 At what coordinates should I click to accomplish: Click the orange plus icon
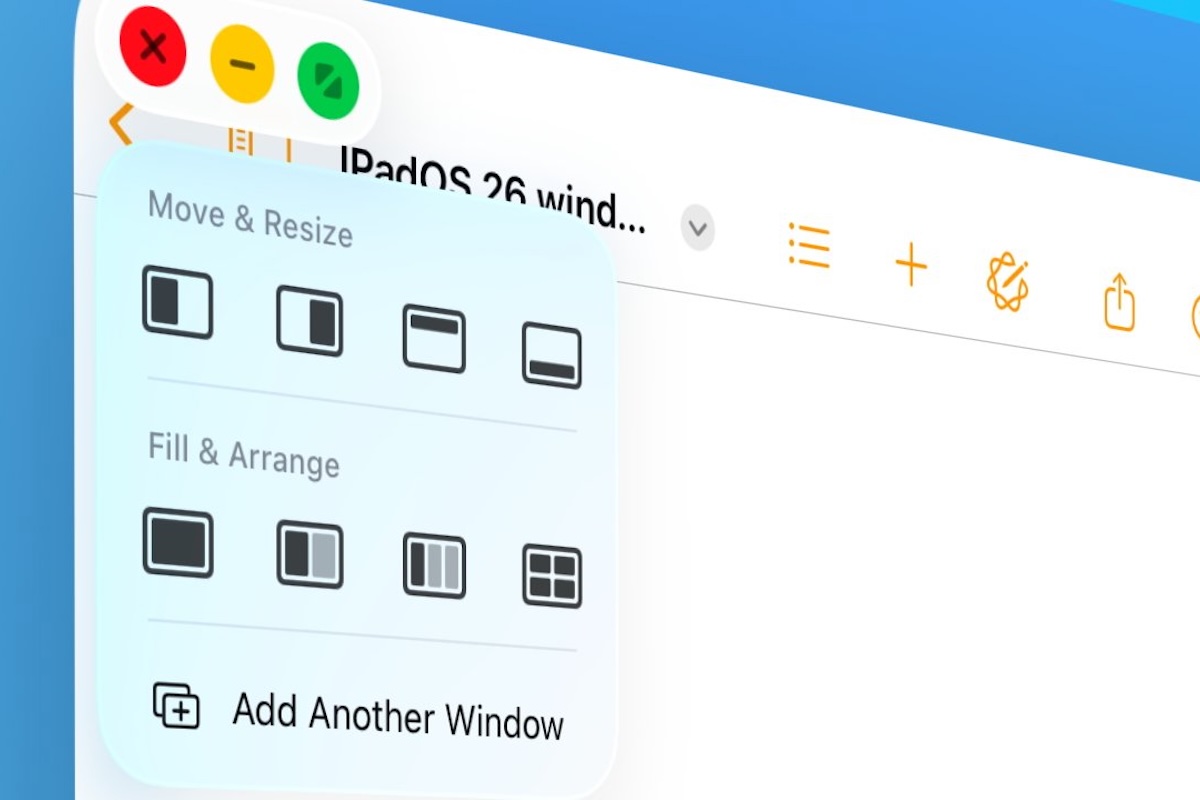point(910,266)
